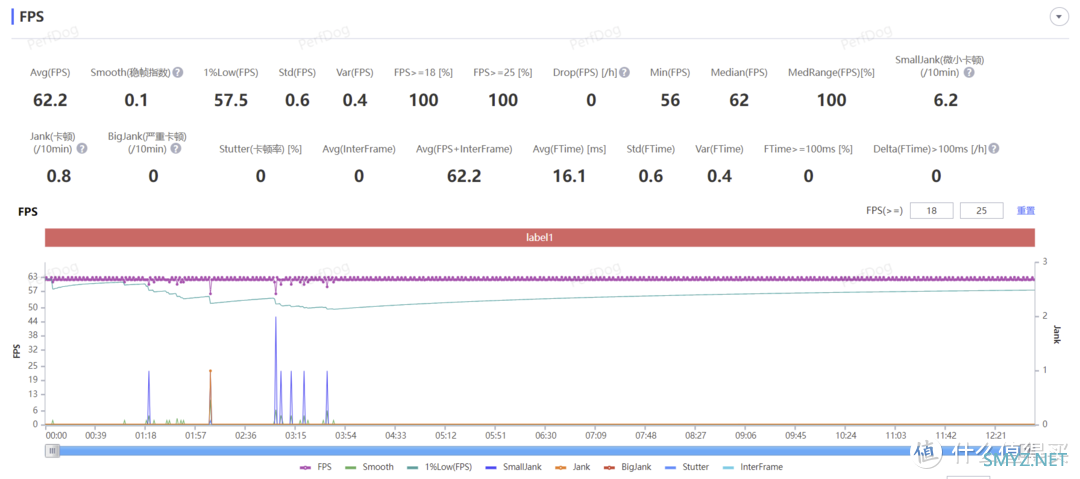Toggle 1%Low(FPS) series in legend
1080x479 pixels.
[438, 467]
